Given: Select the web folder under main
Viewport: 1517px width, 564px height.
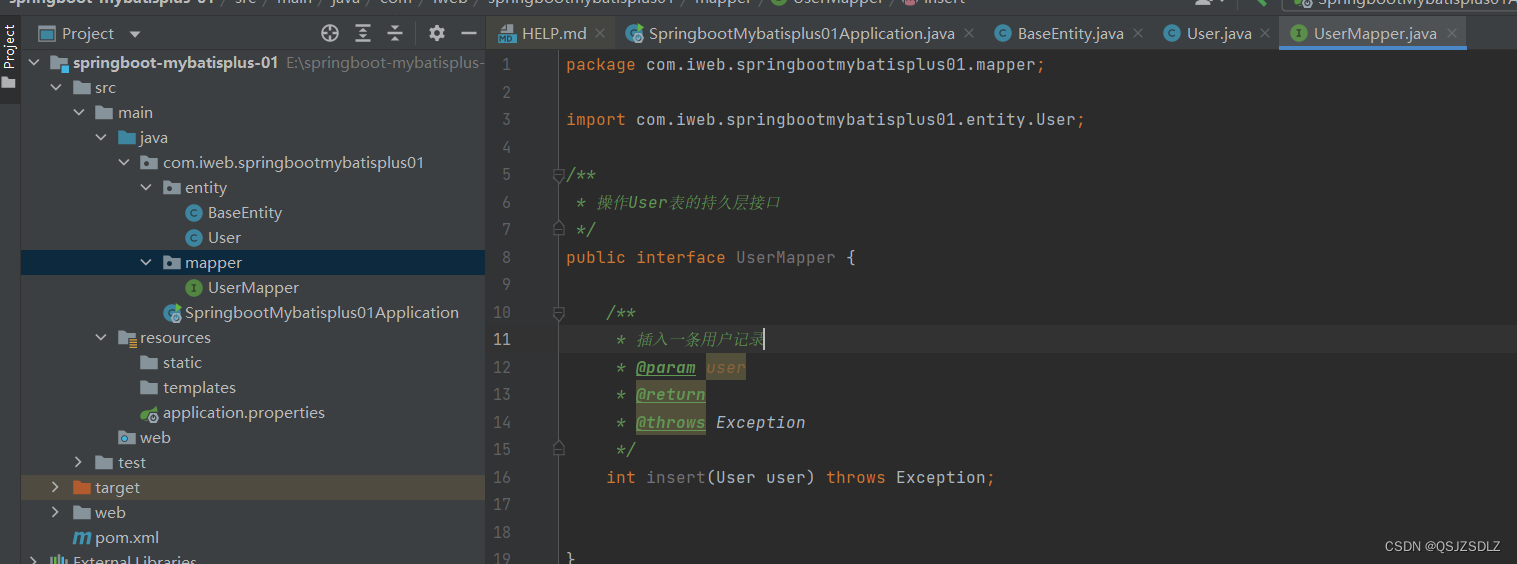Looking at the screenshot, I should pyautogui.click(x=155, y=438).
